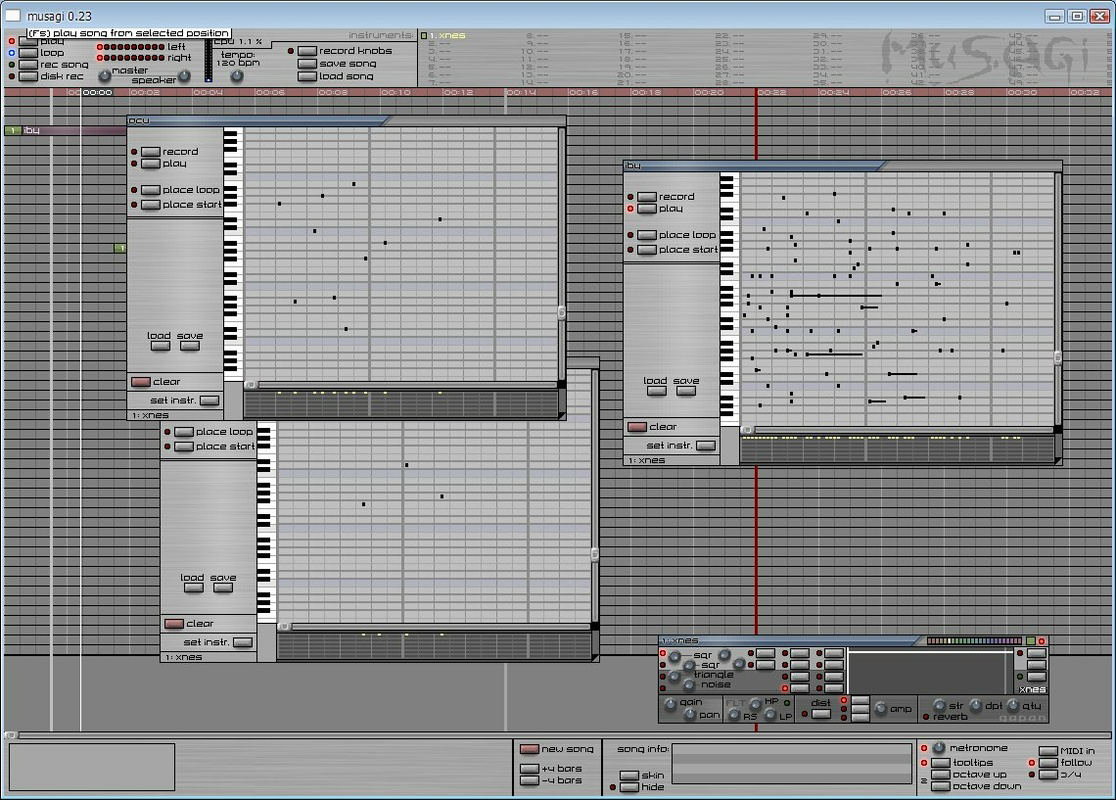This screenshot has height=800, width=1116.
Task: Click the red LED in xnes title bar
Action: [1041, 641]
